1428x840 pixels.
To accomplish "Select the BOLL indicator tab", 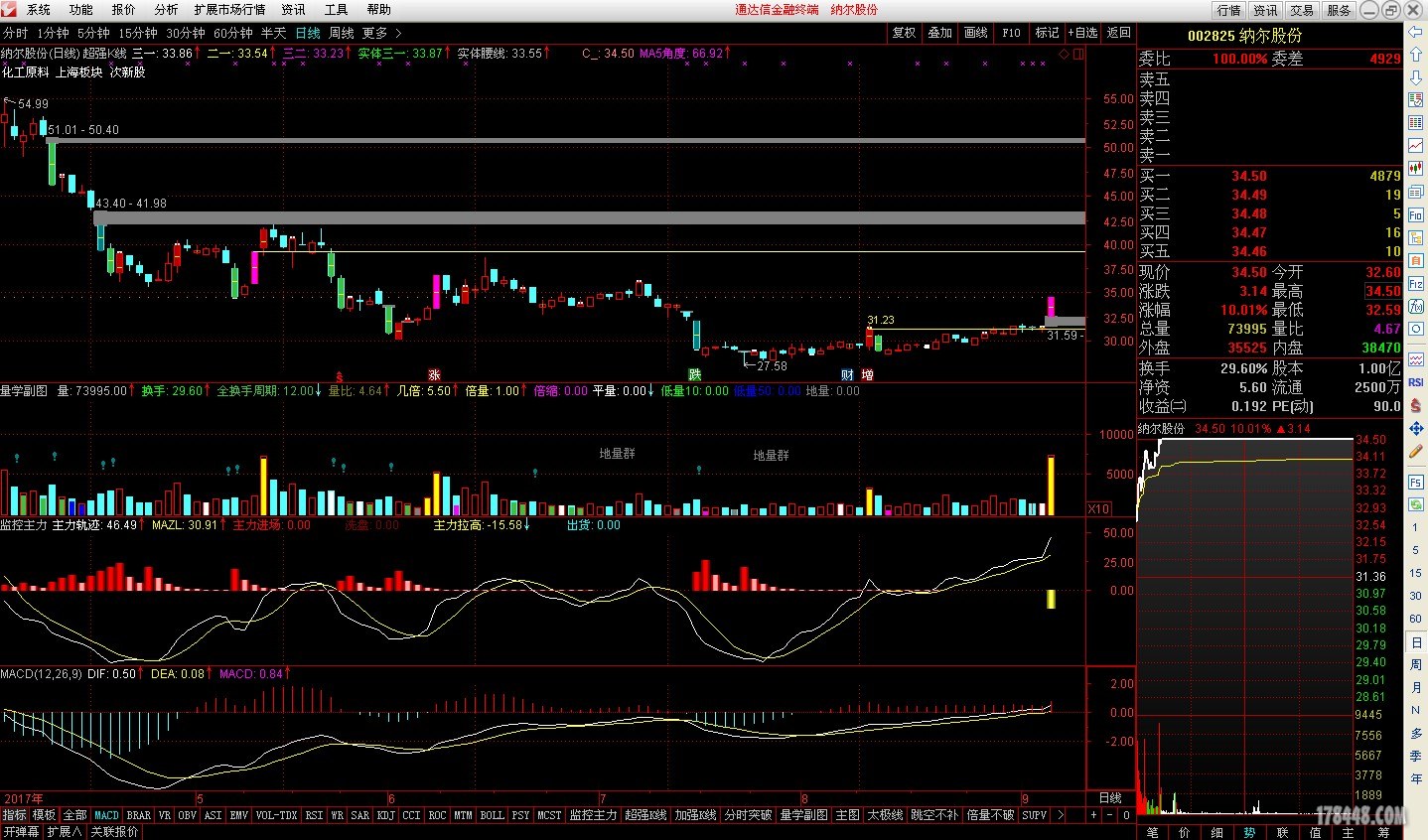I will pyautogui.click(x=493, y=815).
